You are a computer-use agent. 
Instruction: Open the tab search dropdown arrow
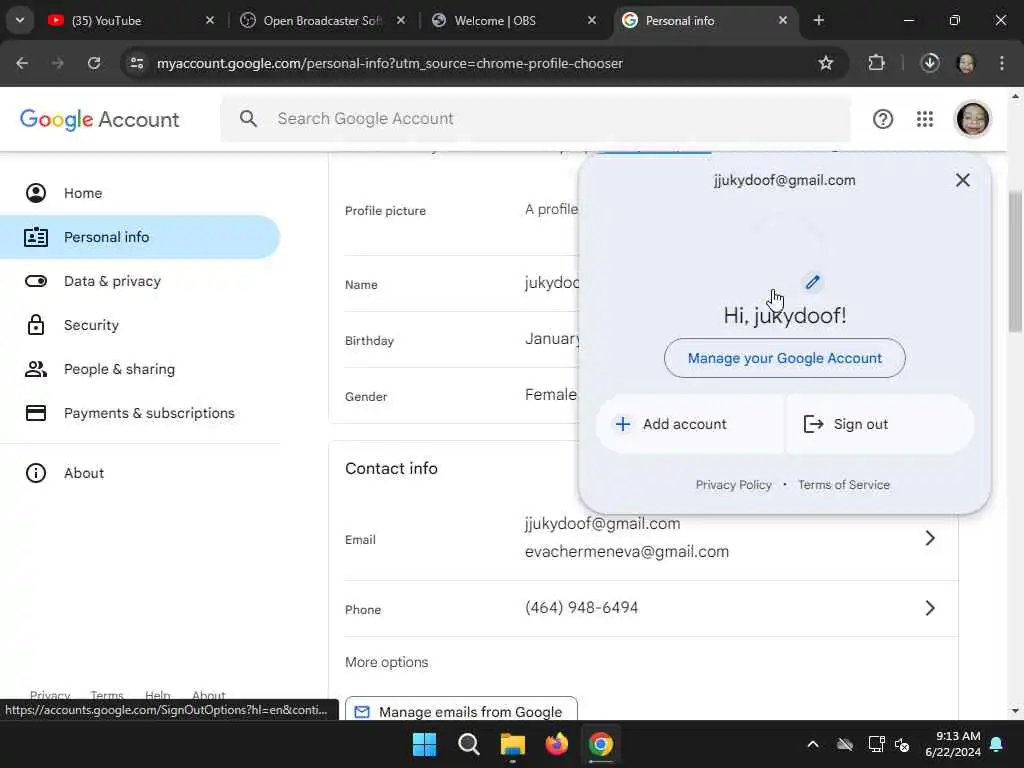(20, 21)
